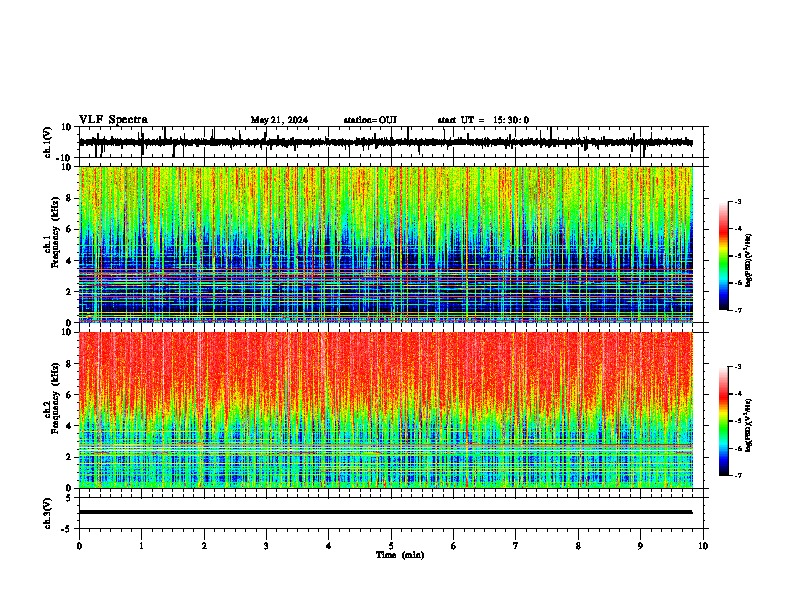Click time axis tick label "1"
Screen dimensions: 792x612
click(x=141, y=546)
